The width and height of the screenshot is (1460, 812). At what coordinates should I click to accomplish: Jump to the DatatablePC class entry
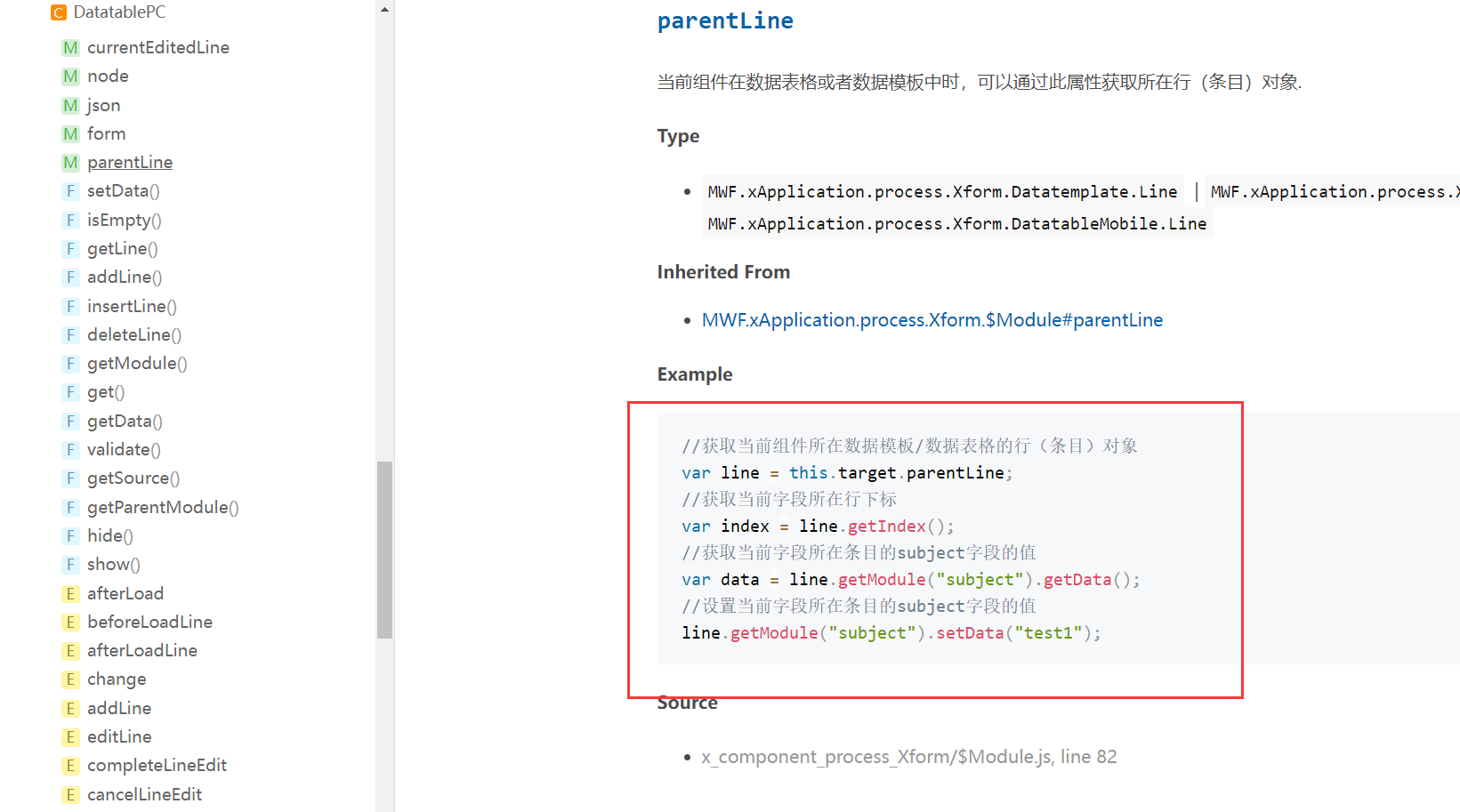pos(119,12)
